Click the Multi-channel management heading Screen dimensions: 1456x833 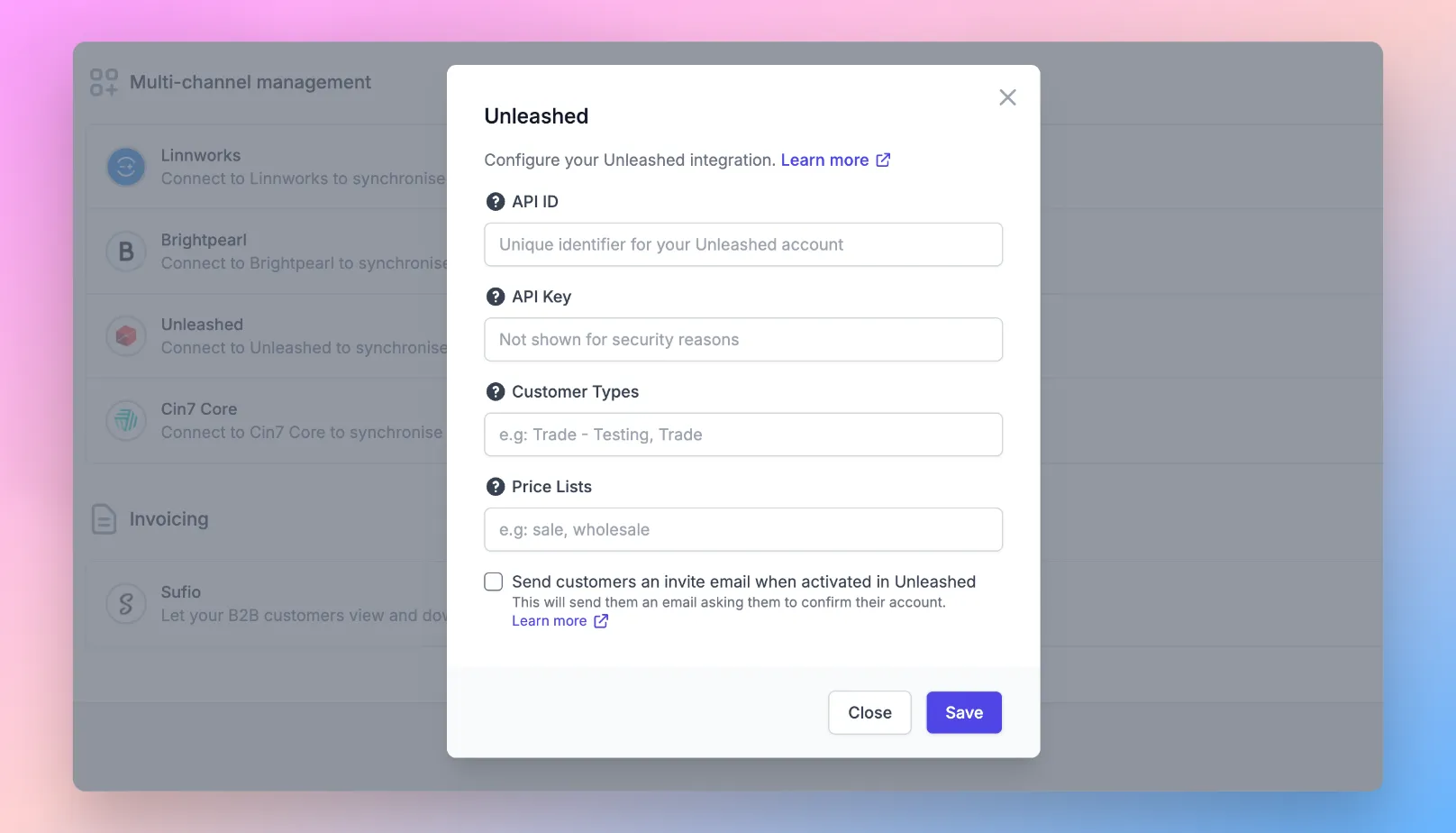pos(250,82)
